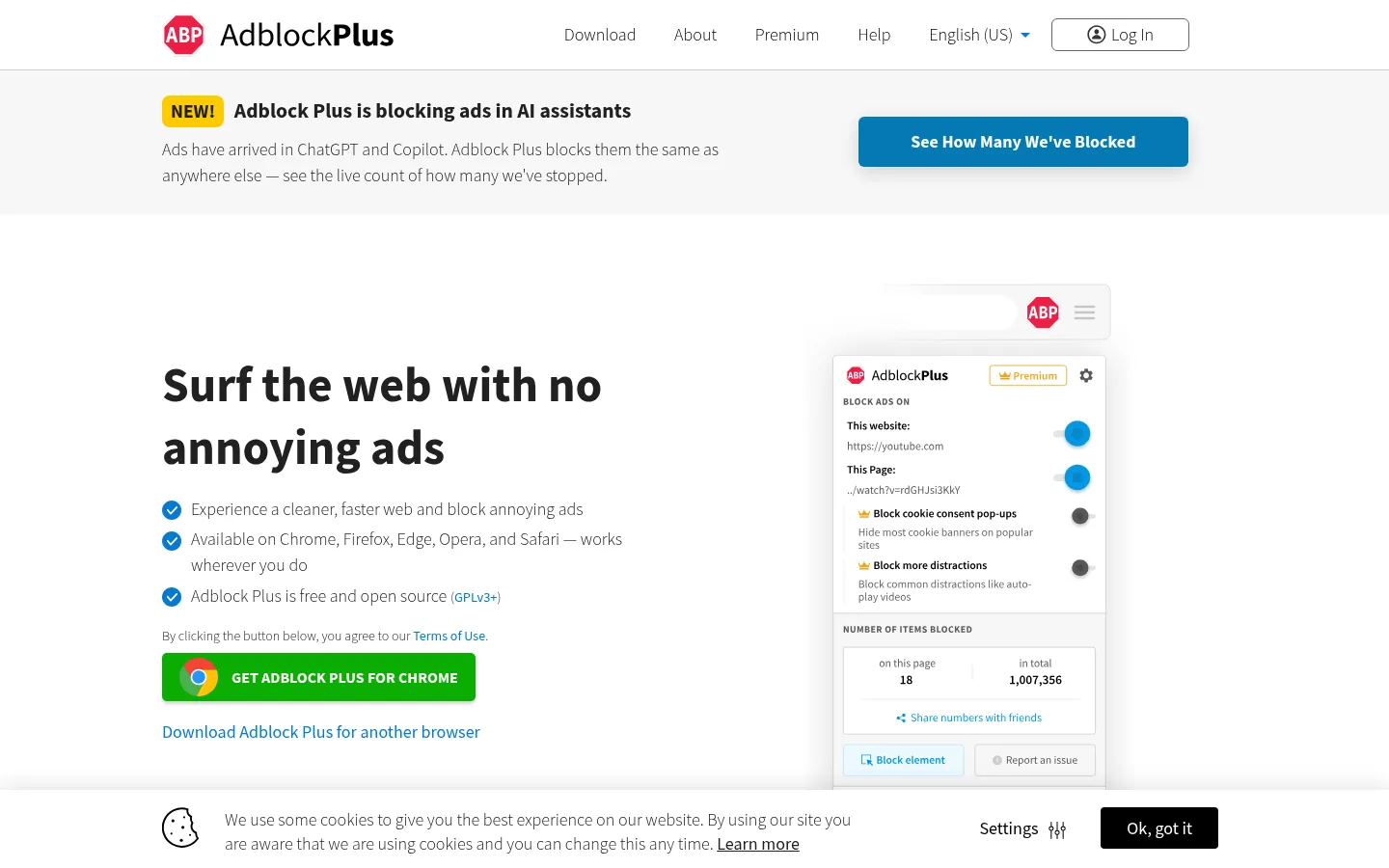
Task: Open cookie Settings
Action: click(x=1022, y=828)
